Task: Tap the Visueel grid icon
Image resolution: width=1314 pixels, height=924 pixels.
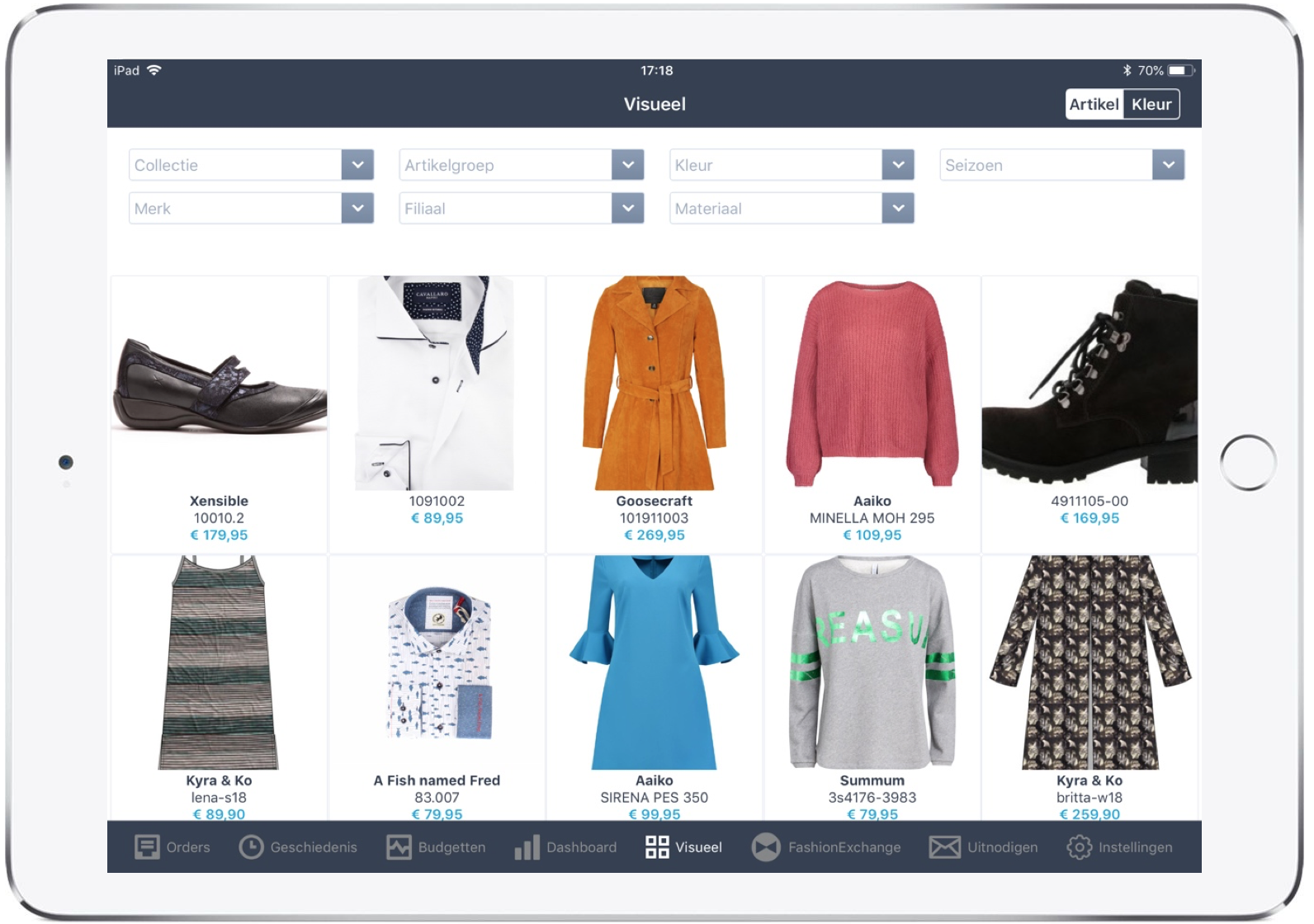Action: point(657,847)
